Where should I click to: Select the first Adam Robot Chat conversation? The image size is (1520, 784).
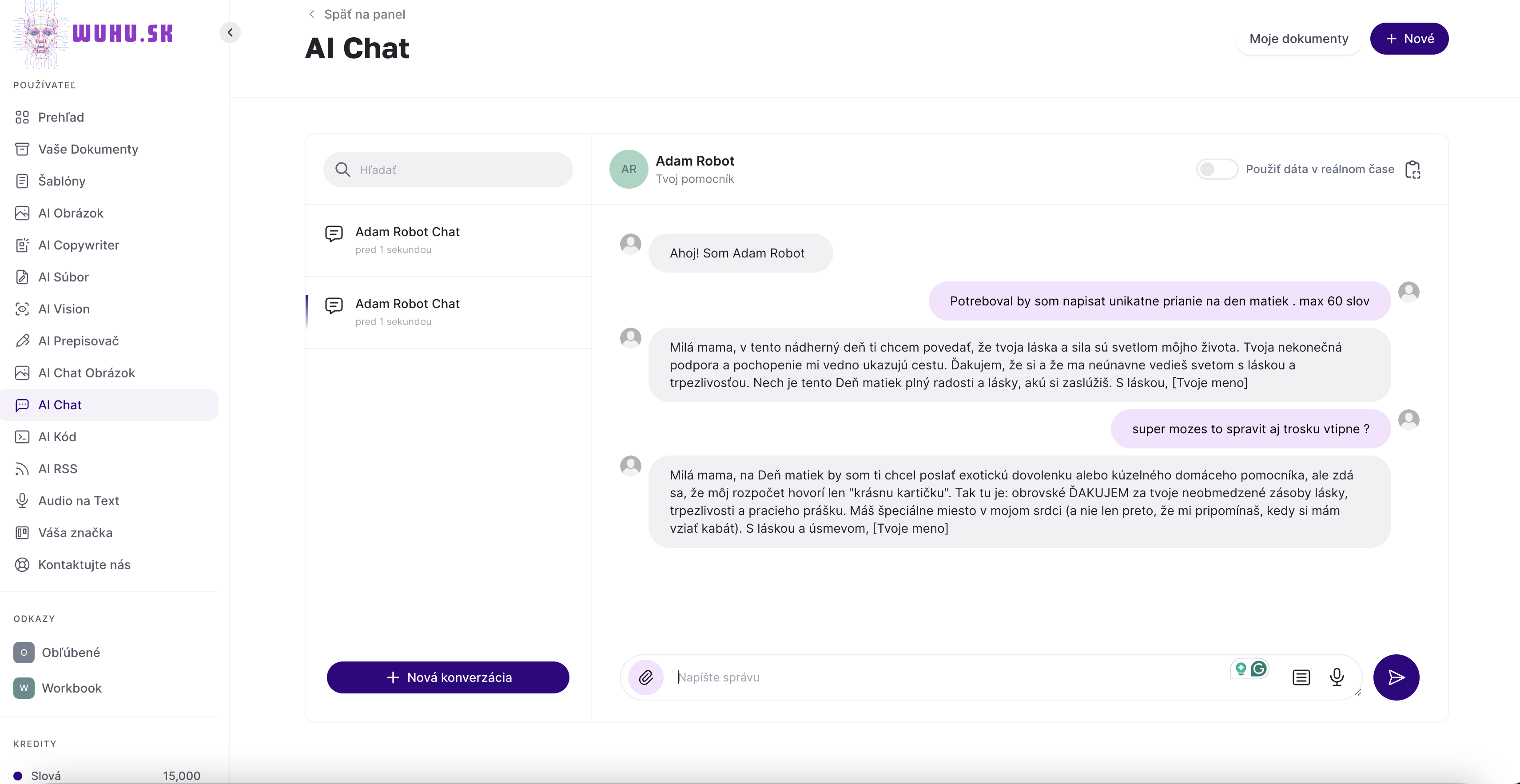(x=448, y=241)
